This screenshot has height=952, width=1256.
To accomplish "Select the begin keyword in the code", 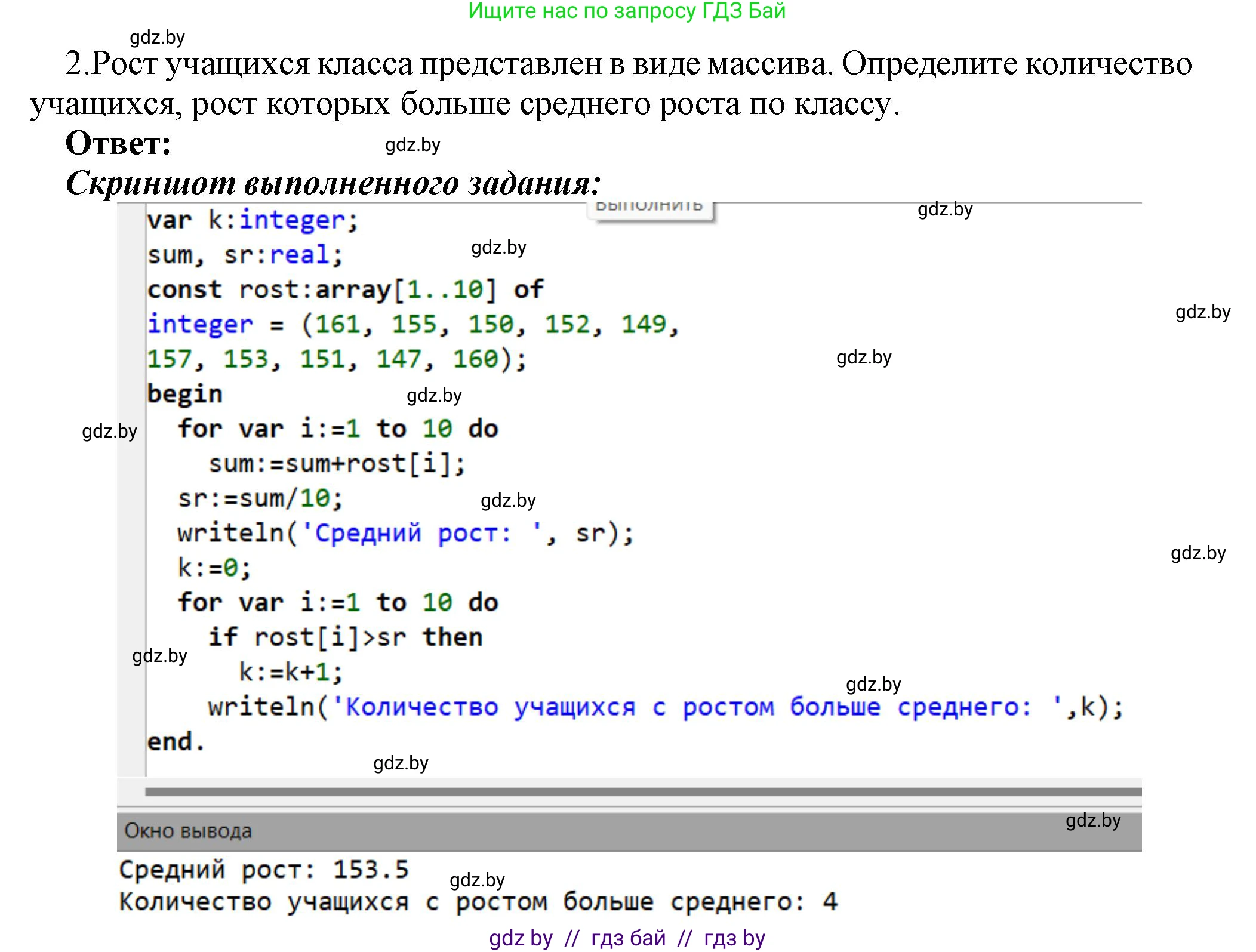I will coord(185,393).
